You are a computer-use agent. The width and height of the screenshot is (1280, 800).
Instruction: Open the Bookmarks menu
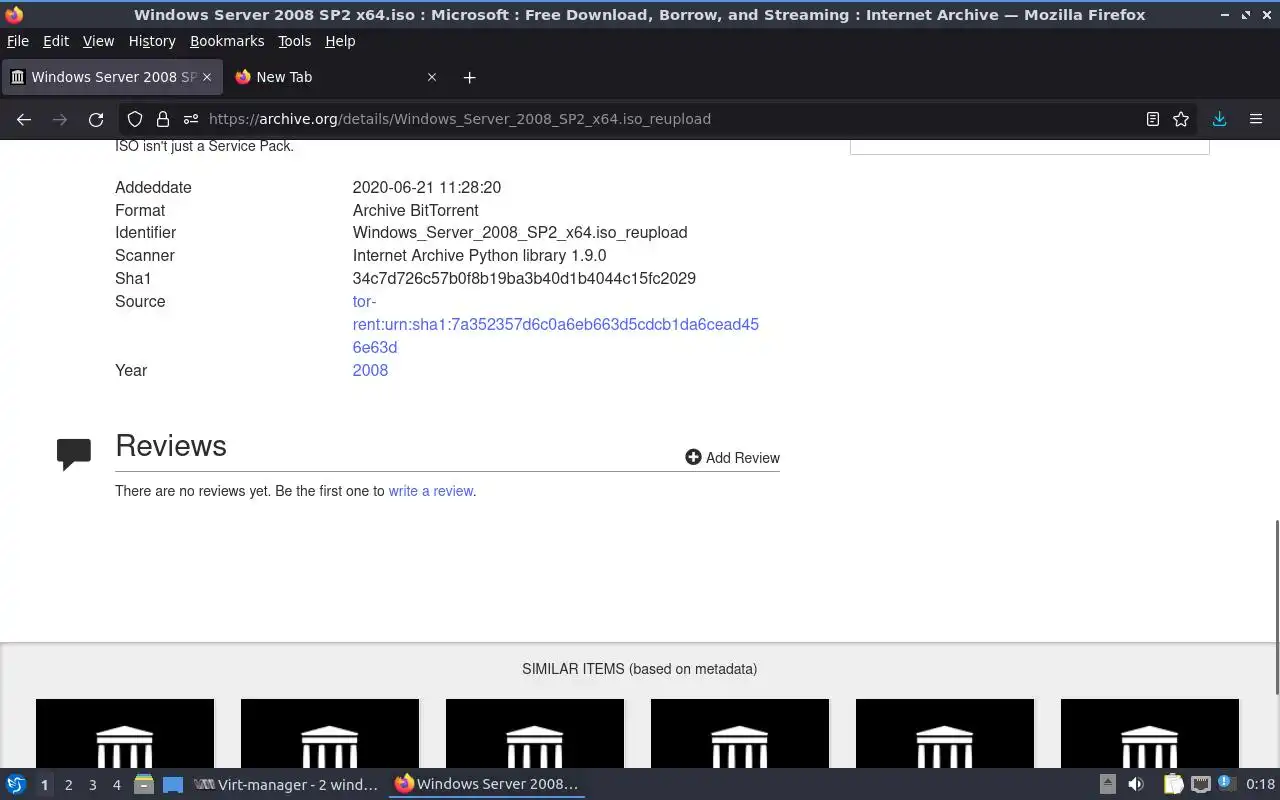tap(227, 41)
